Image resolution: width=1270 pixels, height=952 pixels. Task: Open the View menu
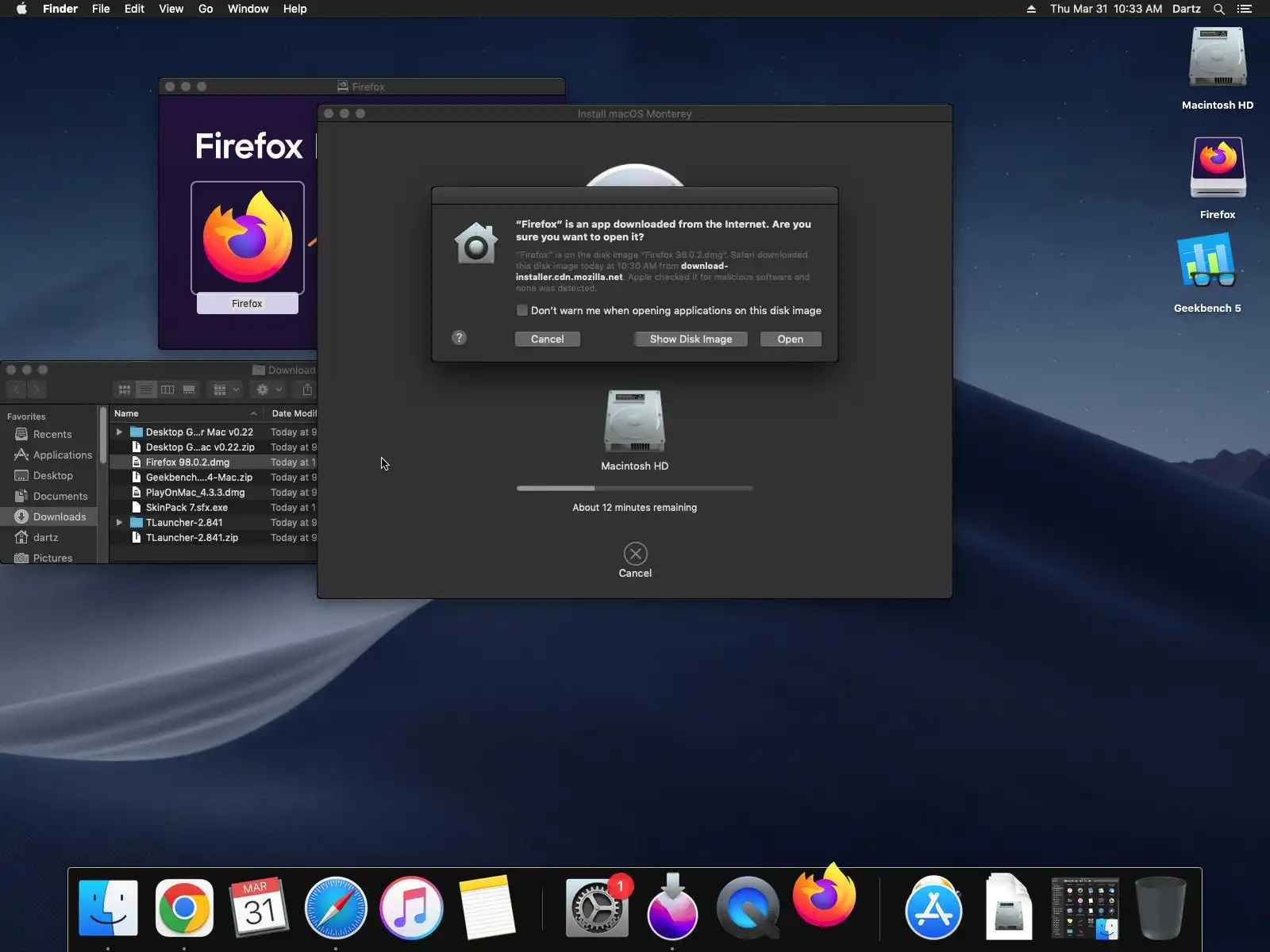click(x=171, y=9)
